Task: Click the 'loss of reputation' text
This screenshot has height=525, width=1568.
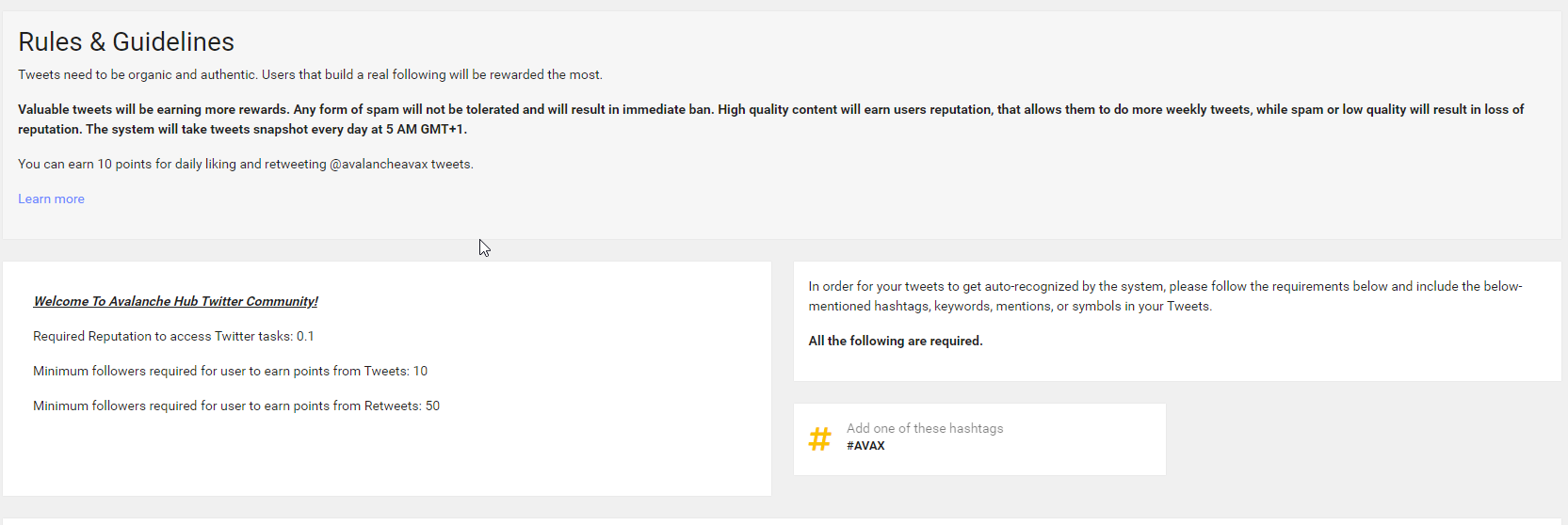Action: [1503, 109]
